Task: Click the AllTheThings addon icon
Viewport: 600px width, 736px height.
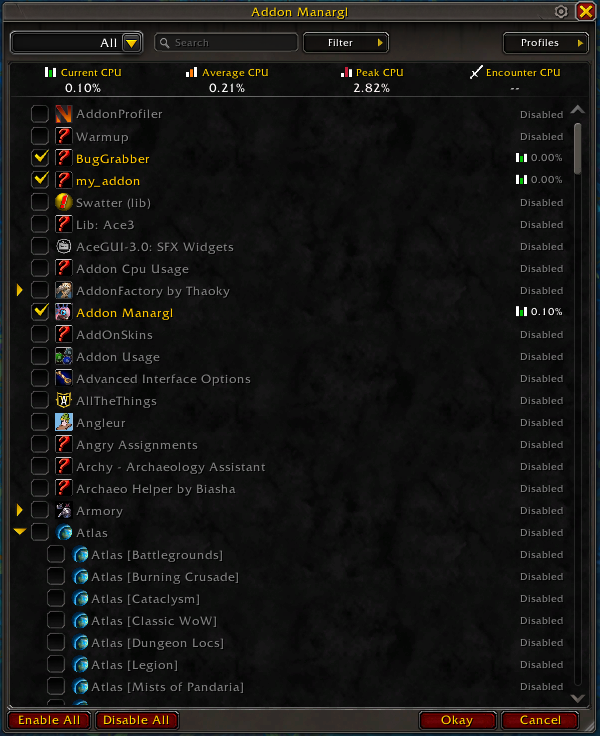Action: (63, 400)
